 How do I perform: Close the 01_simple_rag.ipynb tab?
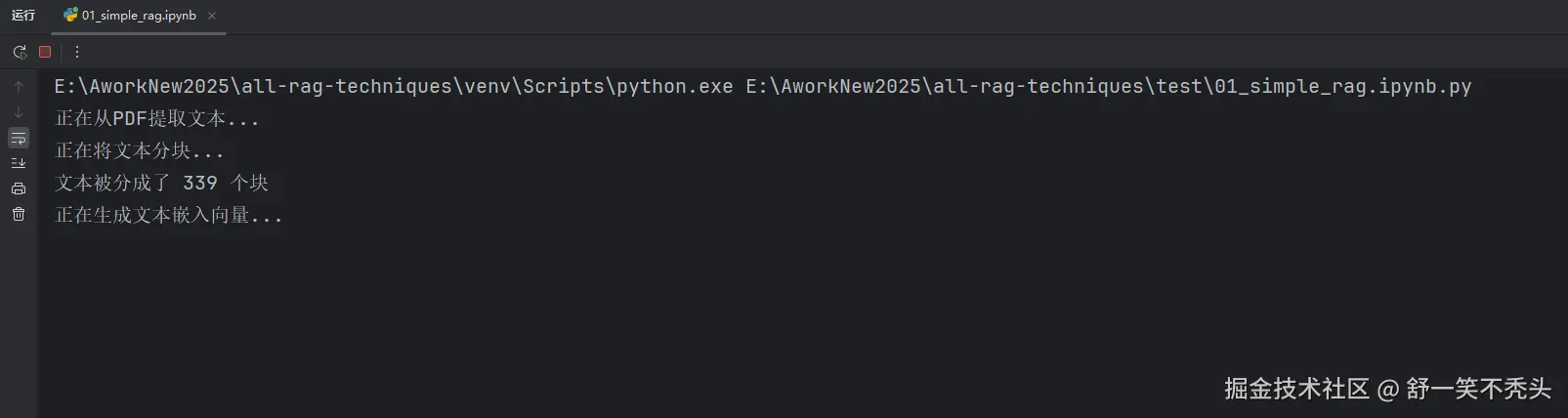tap(212, 16)
